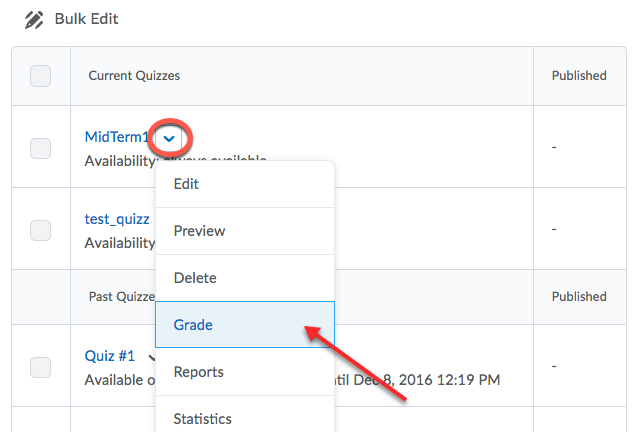Check the MidTerm1 row checkbox
The width and height of the screenshot is (641, 432).
40,148
